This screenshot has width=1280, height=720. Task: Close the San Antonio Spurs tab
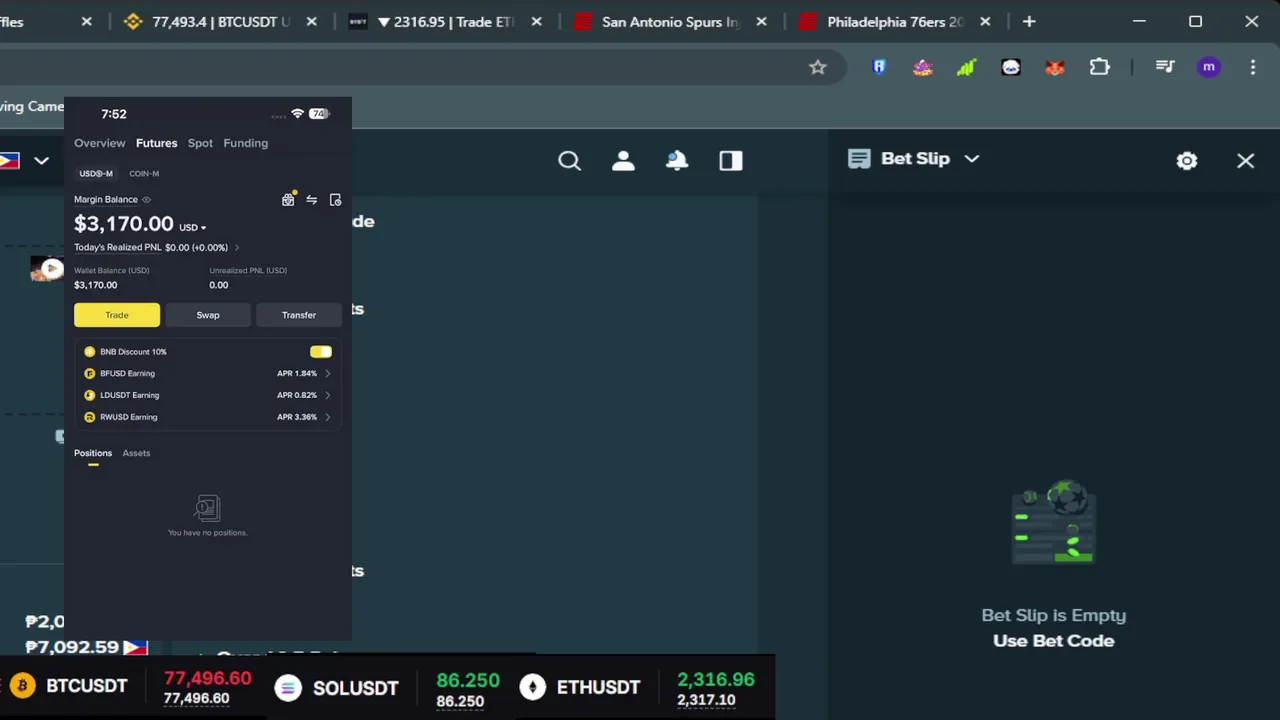762,22
